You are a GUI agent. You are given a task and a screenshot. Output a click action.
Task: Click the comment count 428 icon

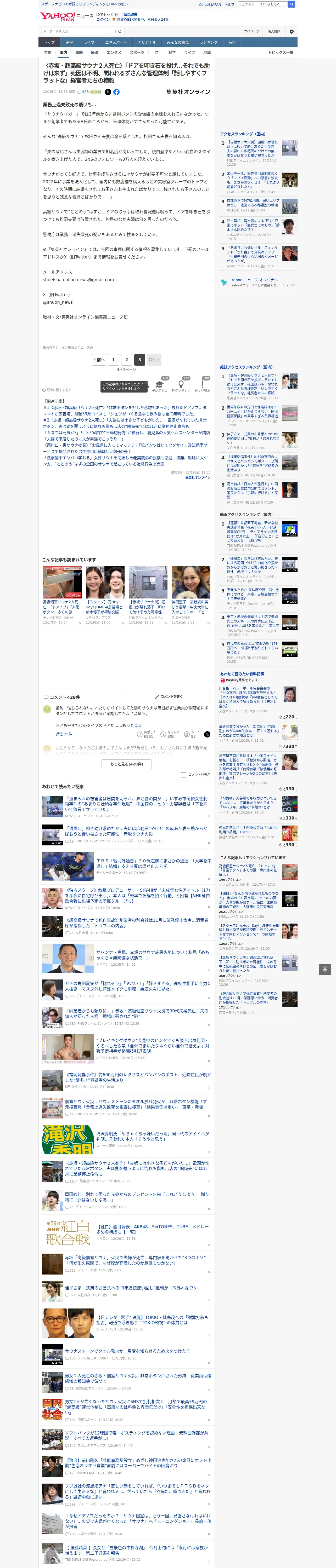pos(83,92)
